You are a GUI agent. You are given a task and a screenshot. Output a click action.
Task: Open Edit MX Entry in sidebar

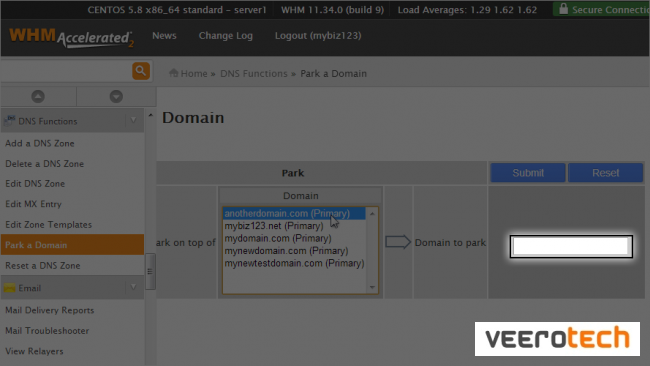pyautogui.click(x=33, y=204)
